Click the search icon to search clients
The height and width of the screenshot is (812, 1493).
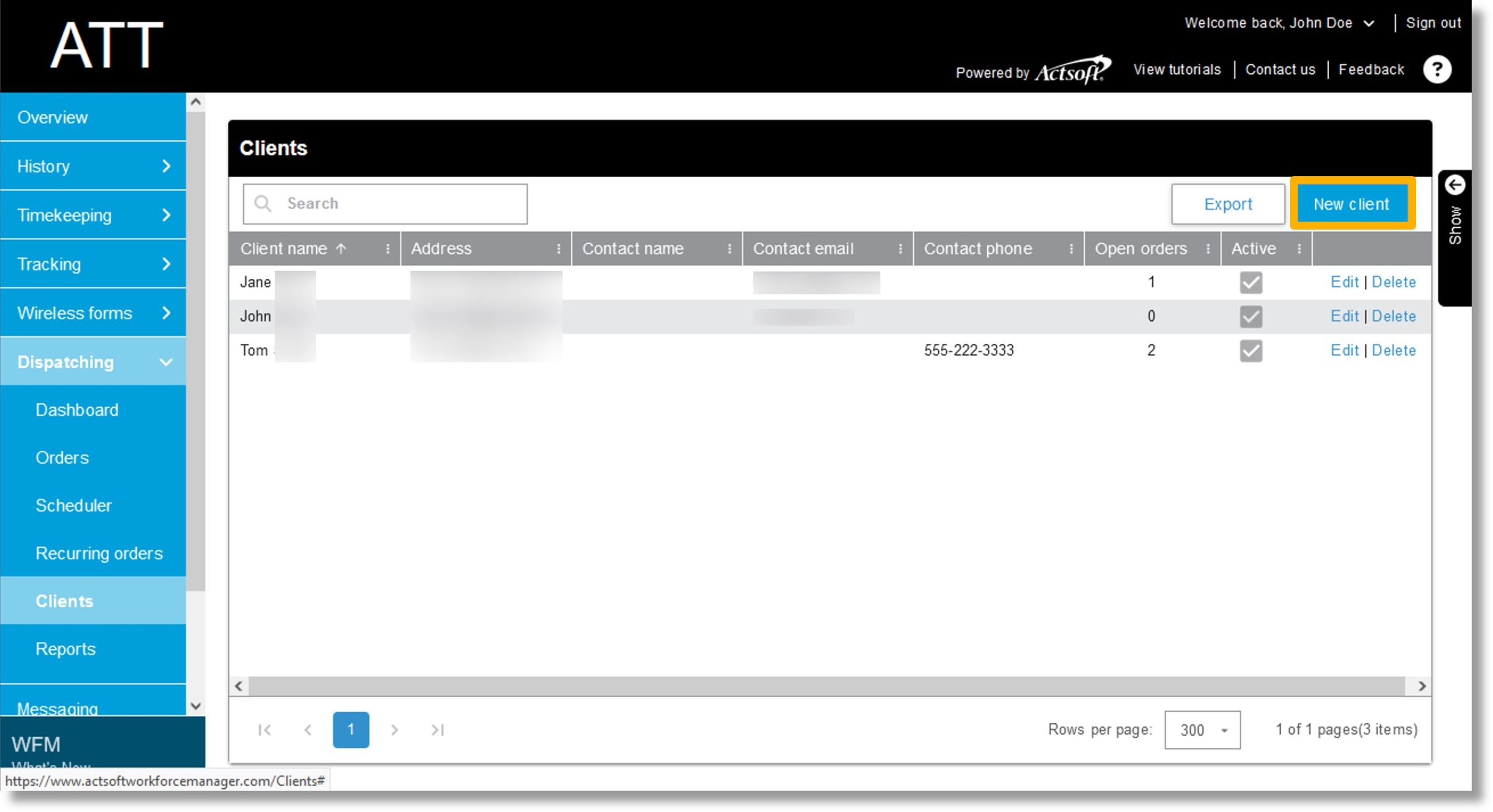(x=262, y=203)
